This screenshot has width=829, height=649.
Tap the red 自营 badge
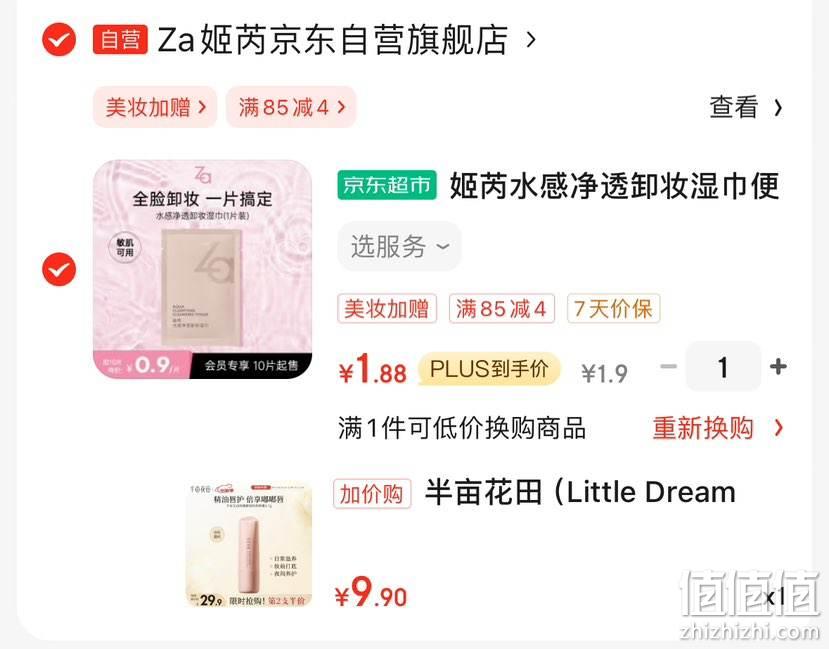click(120, 40)
